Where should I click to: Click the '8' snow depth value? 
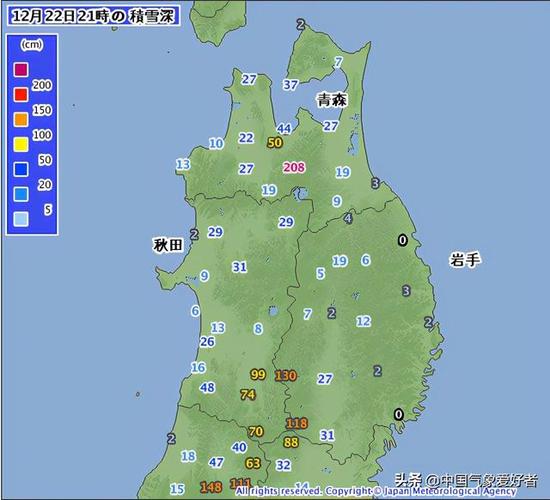[x=258, y=329]
